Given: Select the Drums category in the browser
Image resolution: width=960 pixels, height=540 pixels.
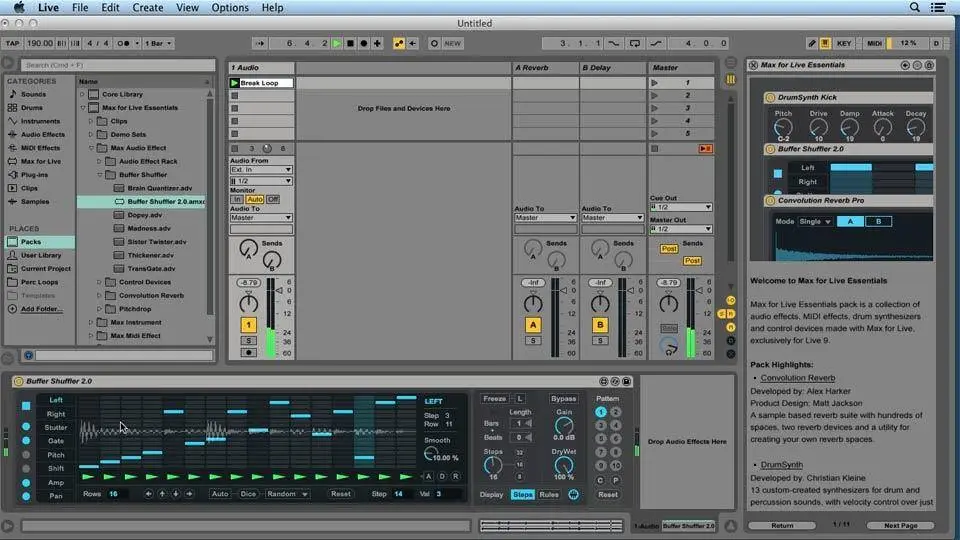Looking at the screenshot, I should [x=31, y=108].
